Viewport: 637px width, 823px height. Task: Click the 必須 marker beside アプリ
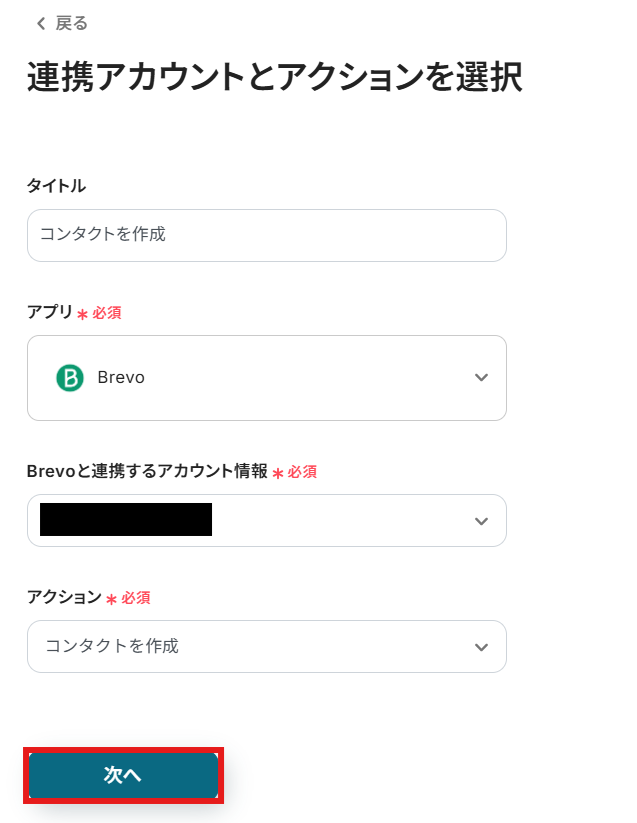pos(107,313)
